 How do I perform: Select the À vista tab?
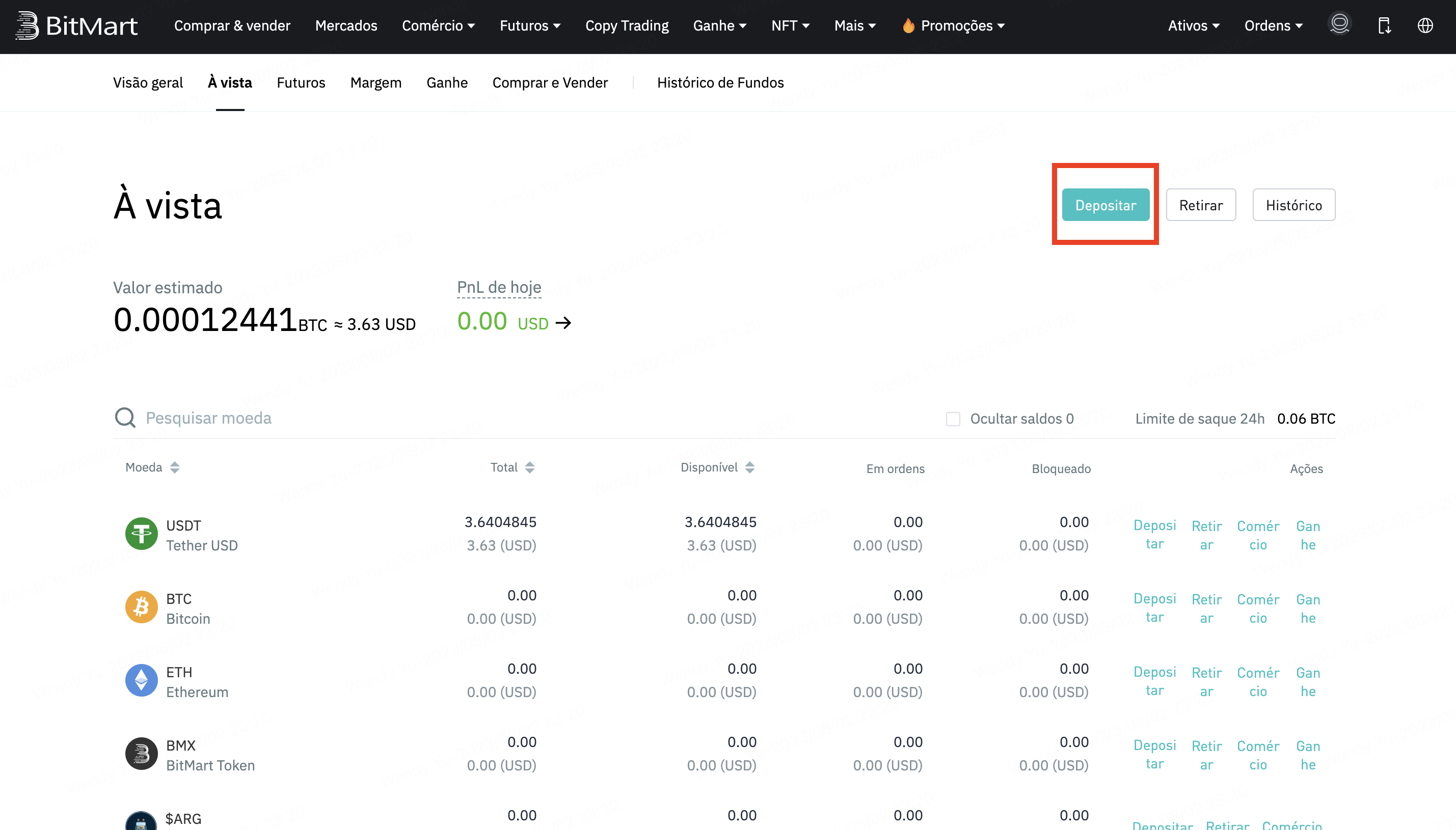[x=230, y=82]
